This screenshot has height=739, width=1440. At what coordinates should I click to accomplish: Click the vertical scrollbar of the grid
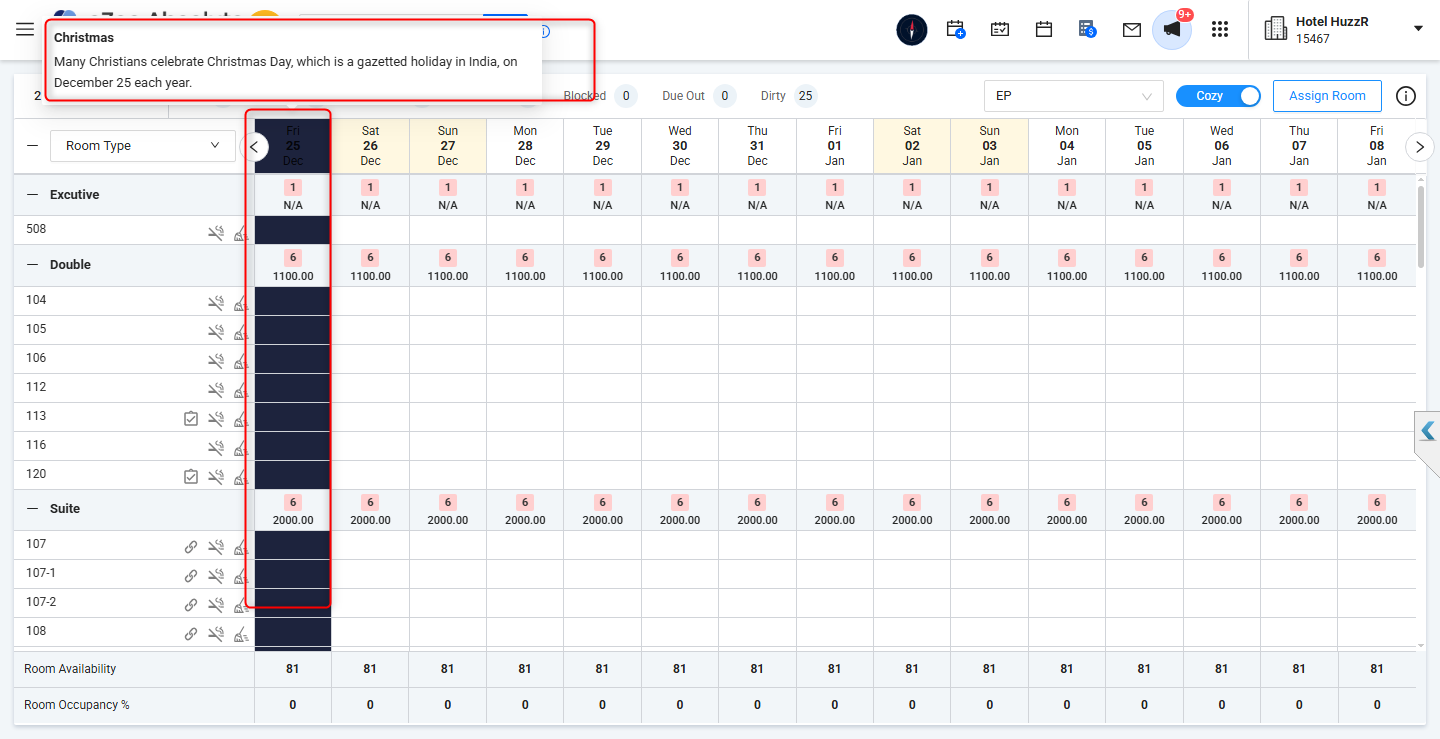1421,225
